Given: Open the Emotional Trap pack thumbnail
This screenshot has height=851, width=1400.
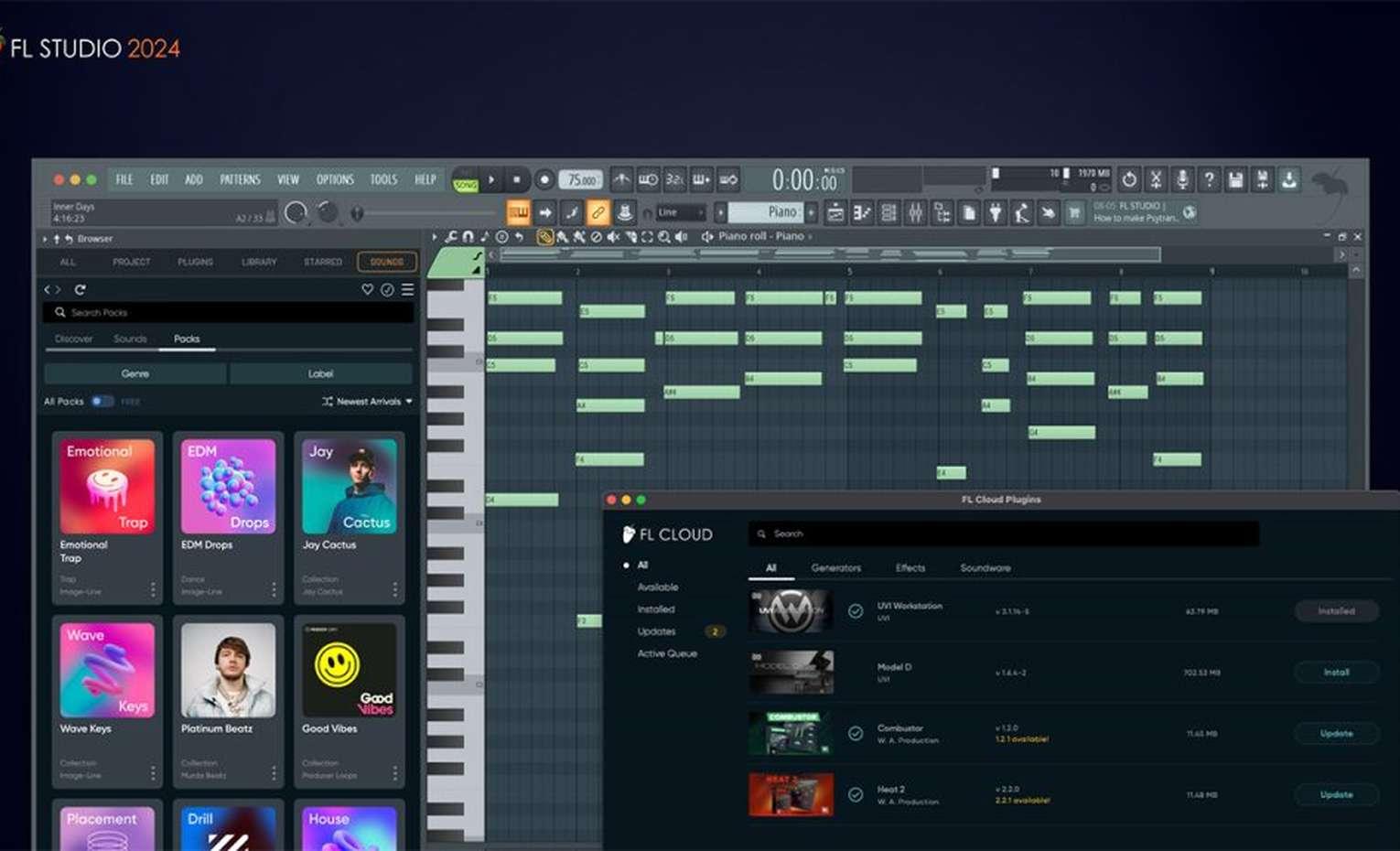Looking at the screenshot, I should coord(107,486).
